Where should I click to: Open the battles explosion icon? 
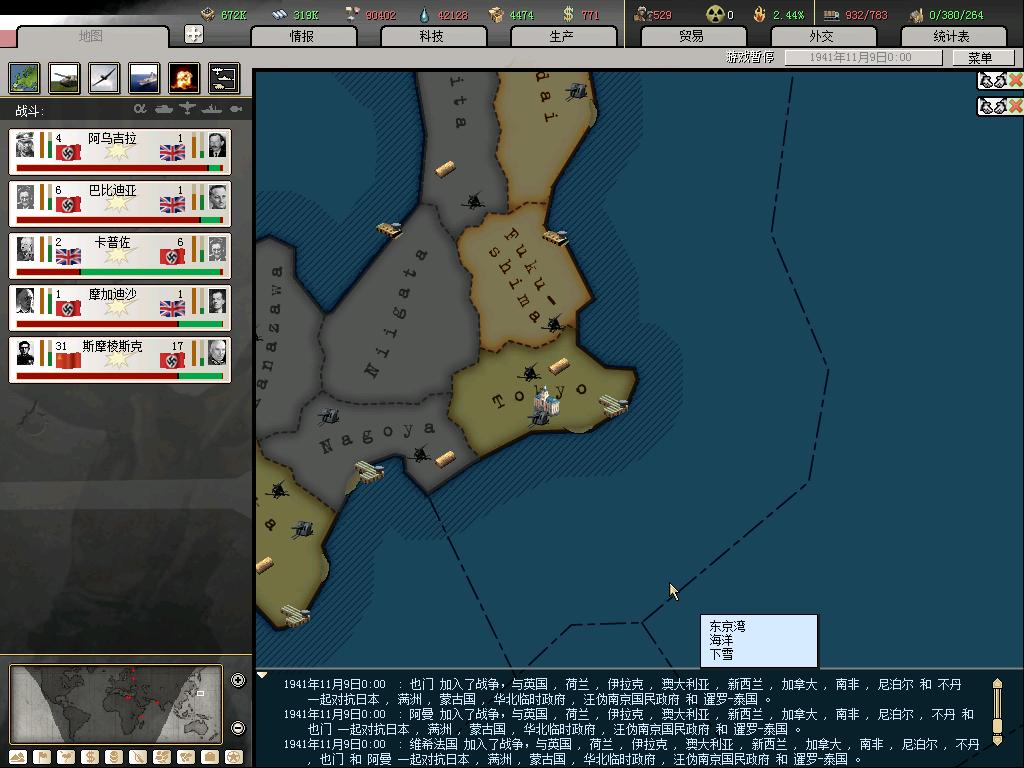click(184, 78)
